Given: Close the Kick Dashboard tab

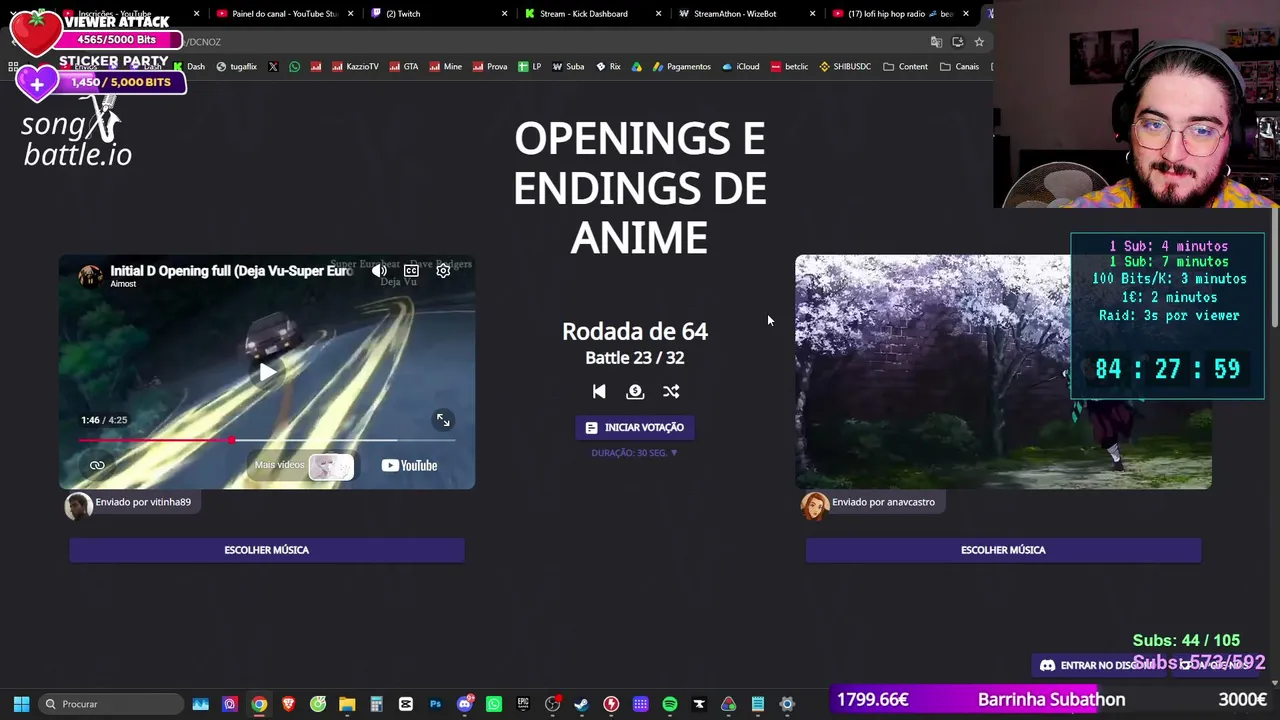Looking at the screenshot, I should coord(659,14).
